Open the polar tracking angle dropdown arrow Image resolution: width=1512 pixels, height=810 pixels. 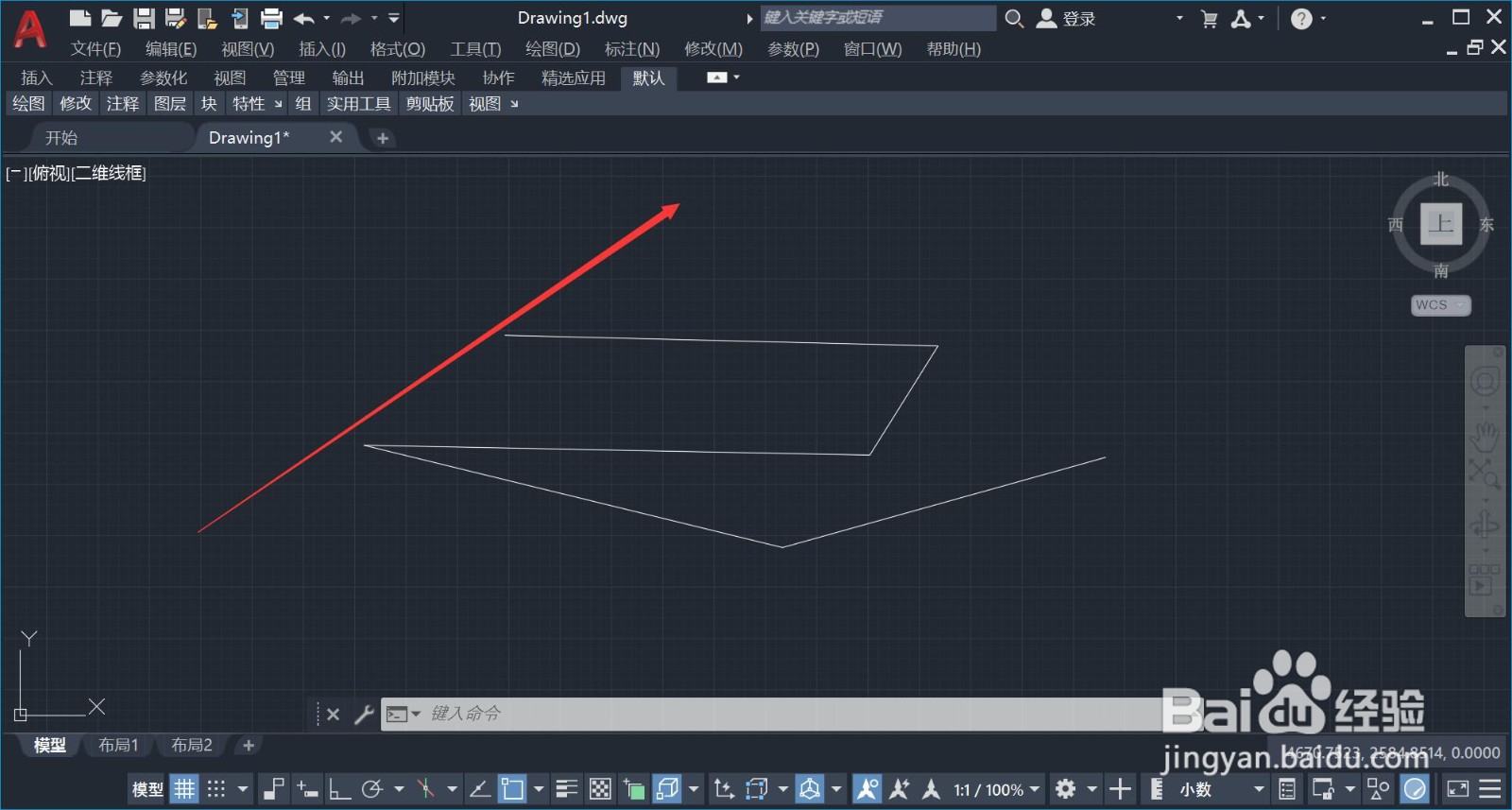[399, 788]
